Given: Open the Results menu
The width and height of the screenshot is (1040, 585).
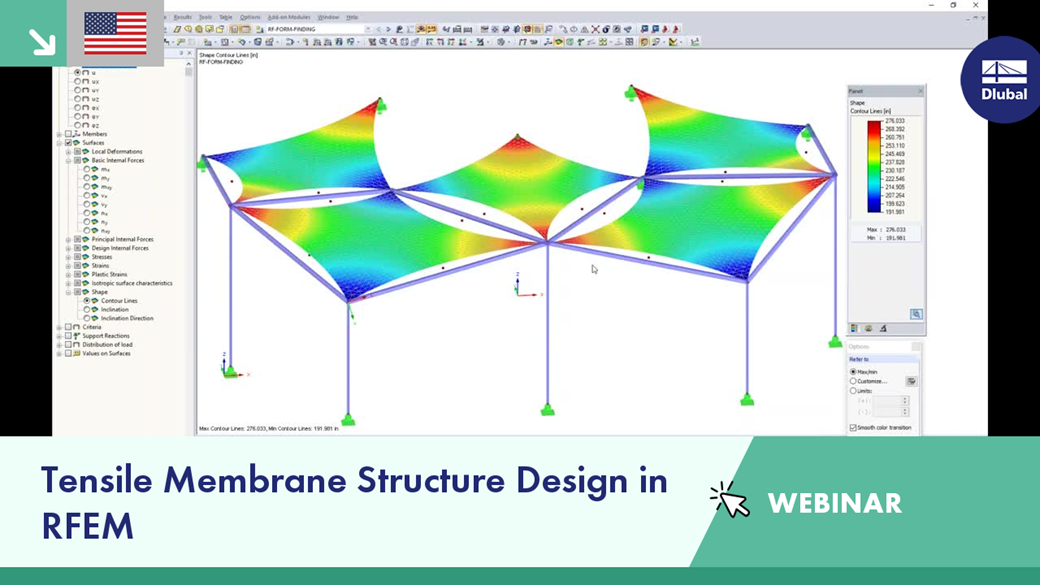Looking at the screenshot, I should click(182, 17).
